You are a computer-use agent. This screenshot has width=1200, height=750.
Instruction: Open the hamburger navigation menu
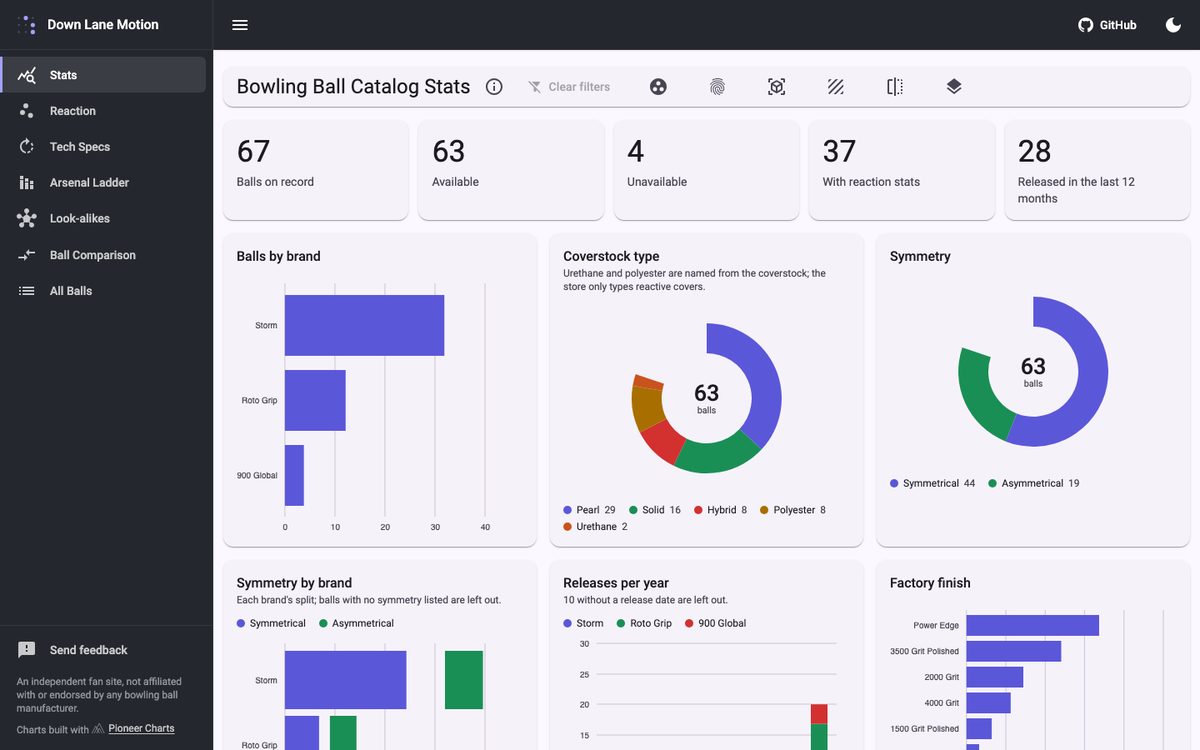[240, 25]
